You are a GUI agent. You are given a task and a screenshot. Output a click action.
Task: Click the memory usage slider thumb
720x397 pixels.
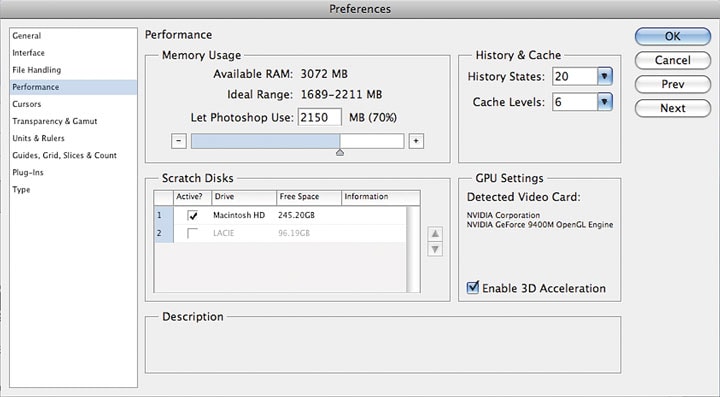click(x=340, y=152)
